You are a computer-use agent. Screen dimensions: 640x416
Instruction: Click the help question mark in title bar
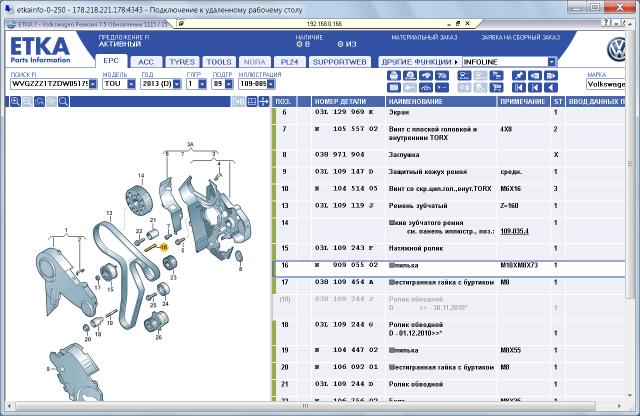(x=607, y=23)
